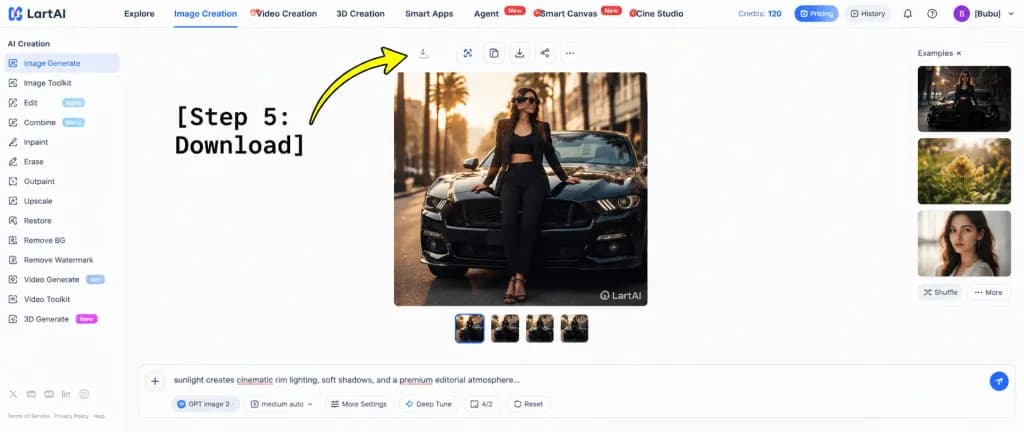This screenshot has height=432, width=1024.
Task: Open the More Settings options
Action: [x=359, y=404]
